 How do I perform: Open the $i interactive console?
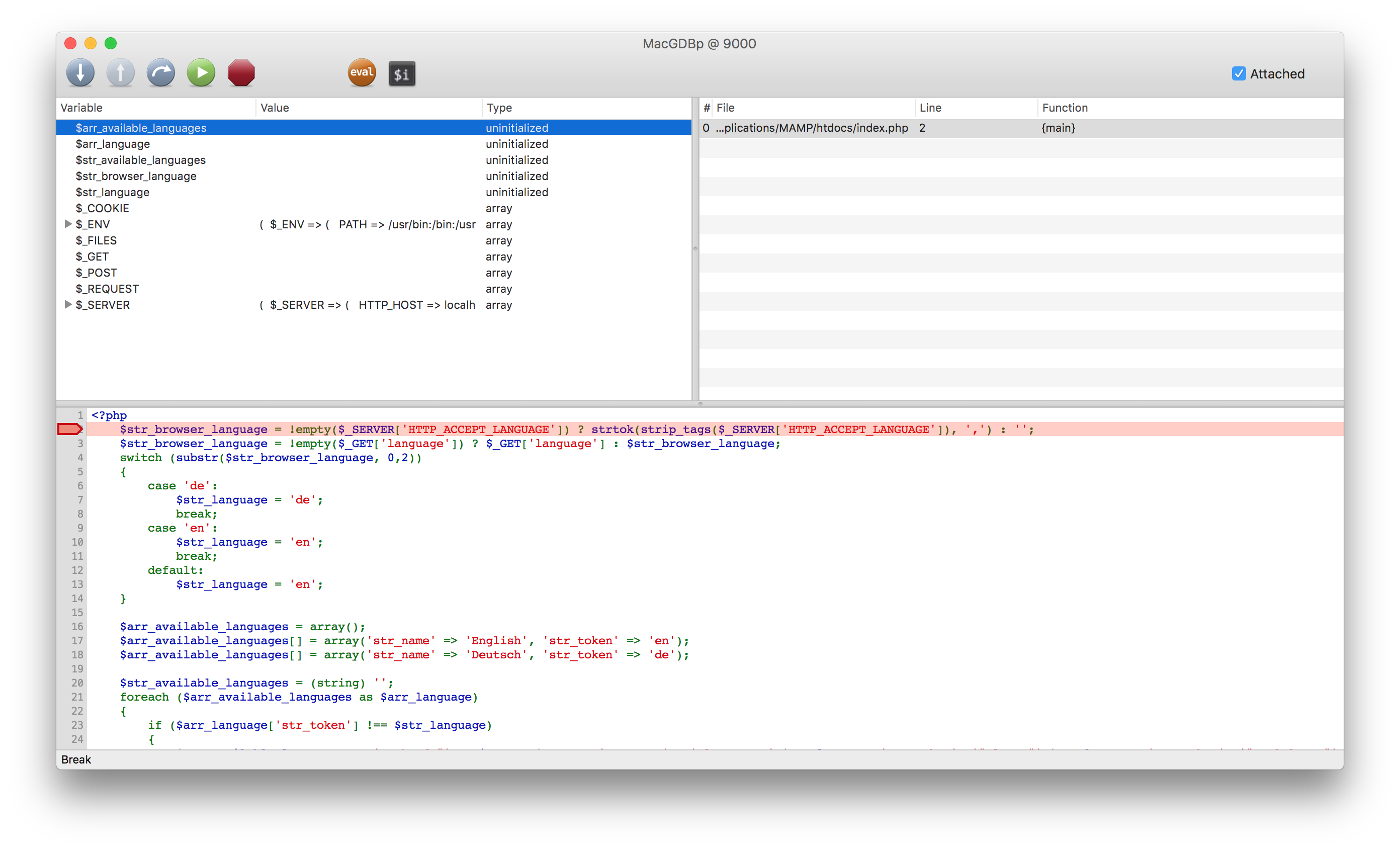(401, 73)
